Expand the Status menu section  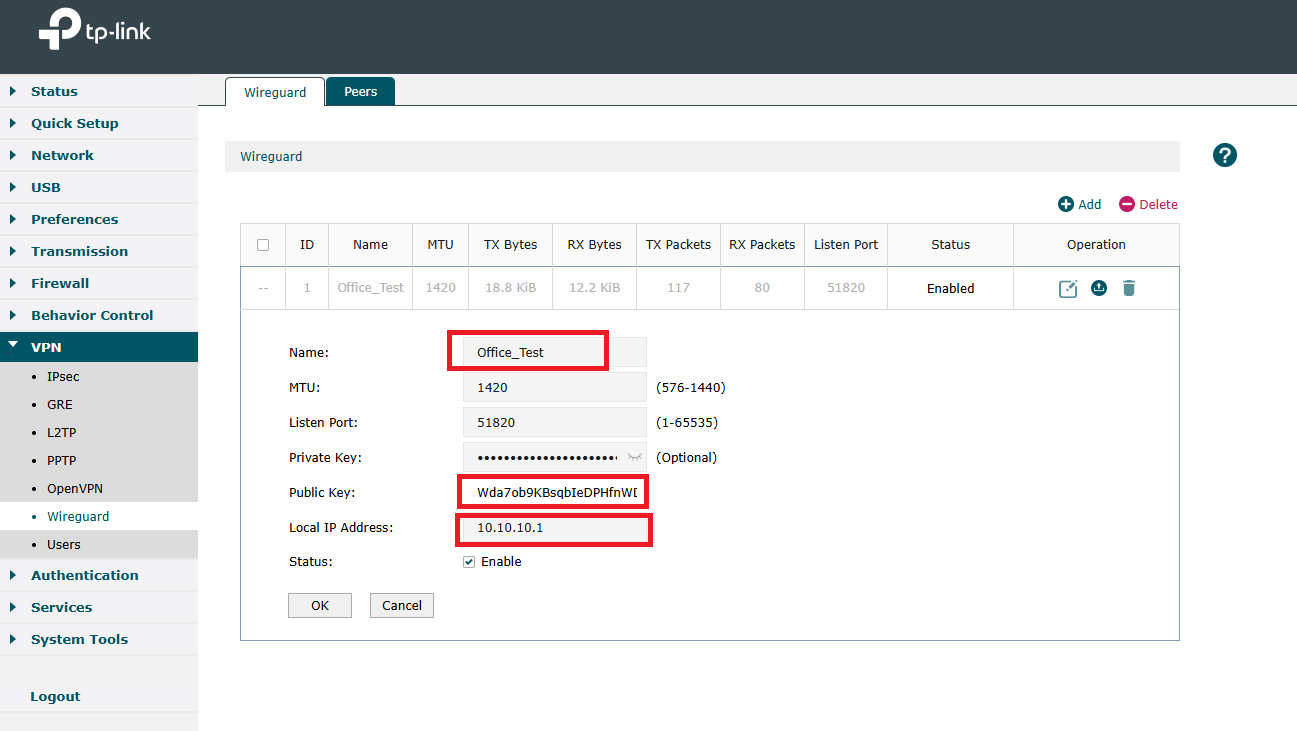click(99, 91)
